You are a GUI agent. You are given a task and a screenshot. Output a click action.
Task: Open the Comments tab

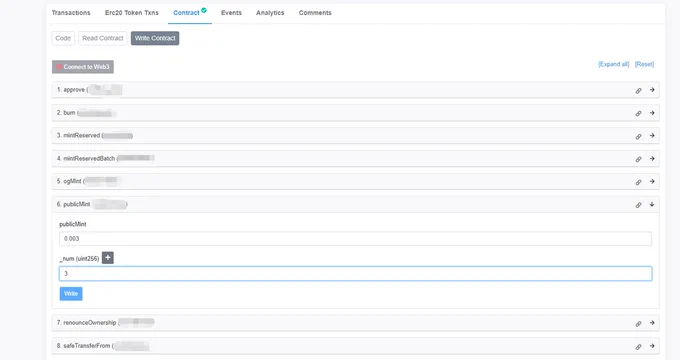(x=315, y=13)
